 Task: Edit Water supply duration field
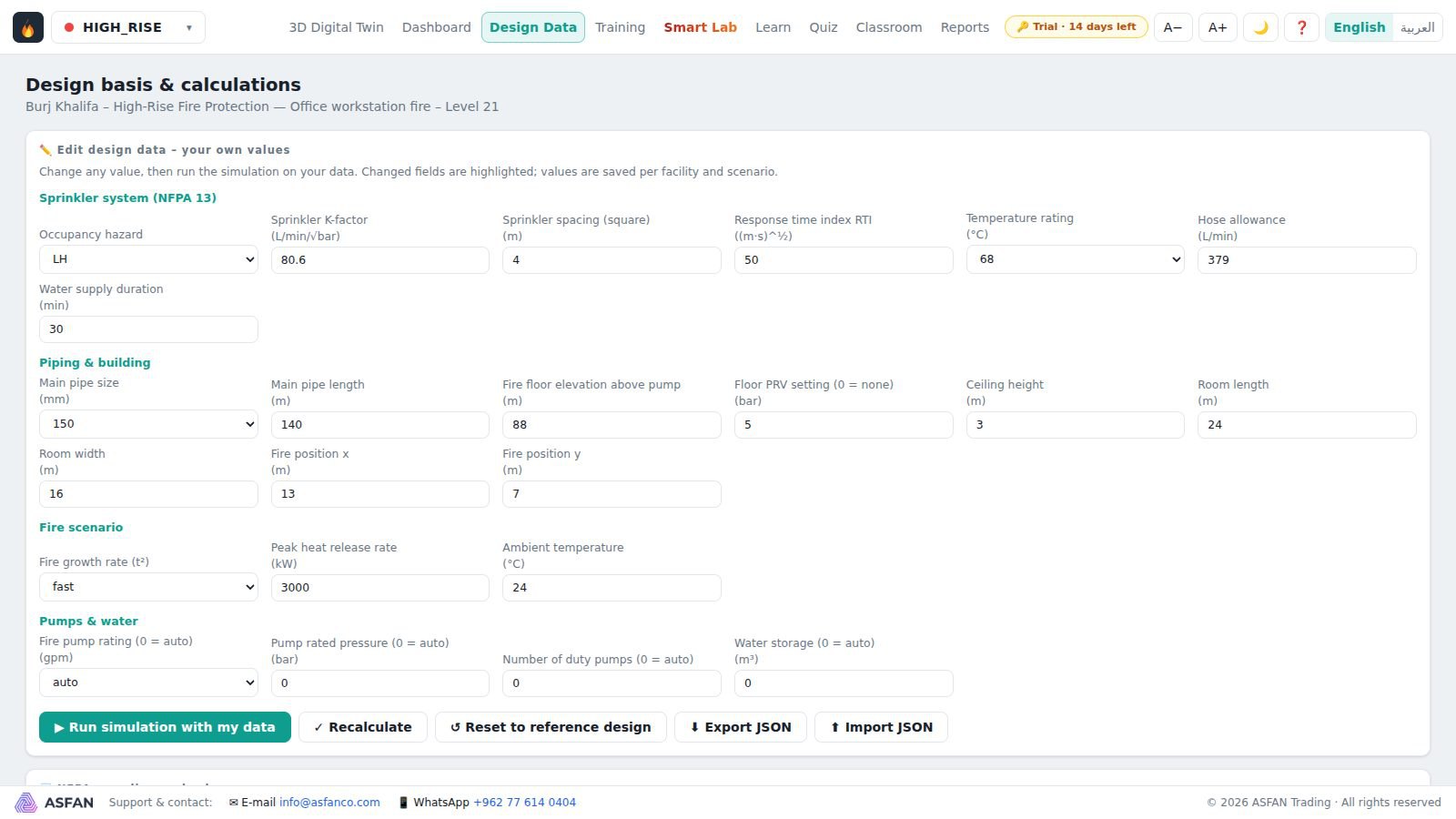(148, 329)
